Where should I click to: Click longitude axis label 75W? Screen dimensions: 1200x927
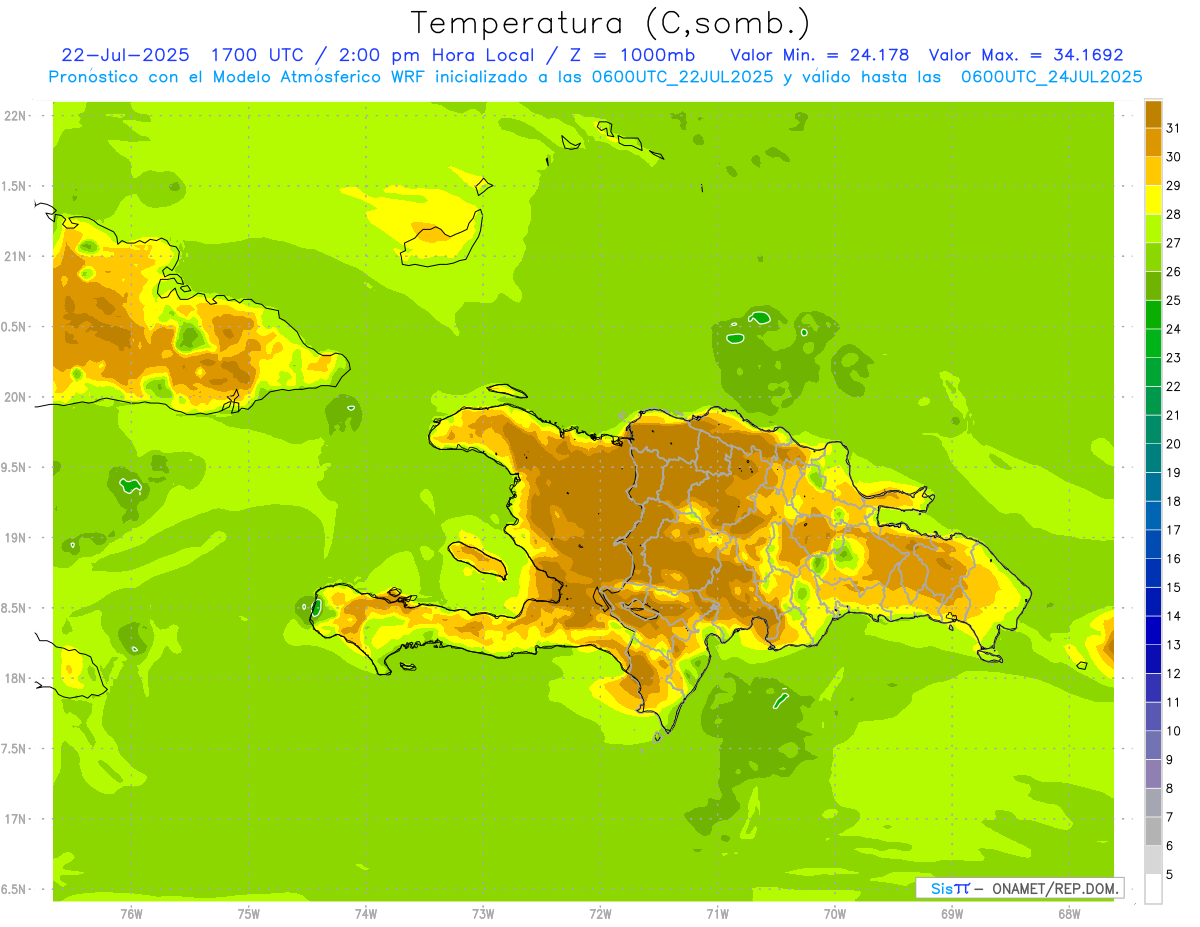249,914
